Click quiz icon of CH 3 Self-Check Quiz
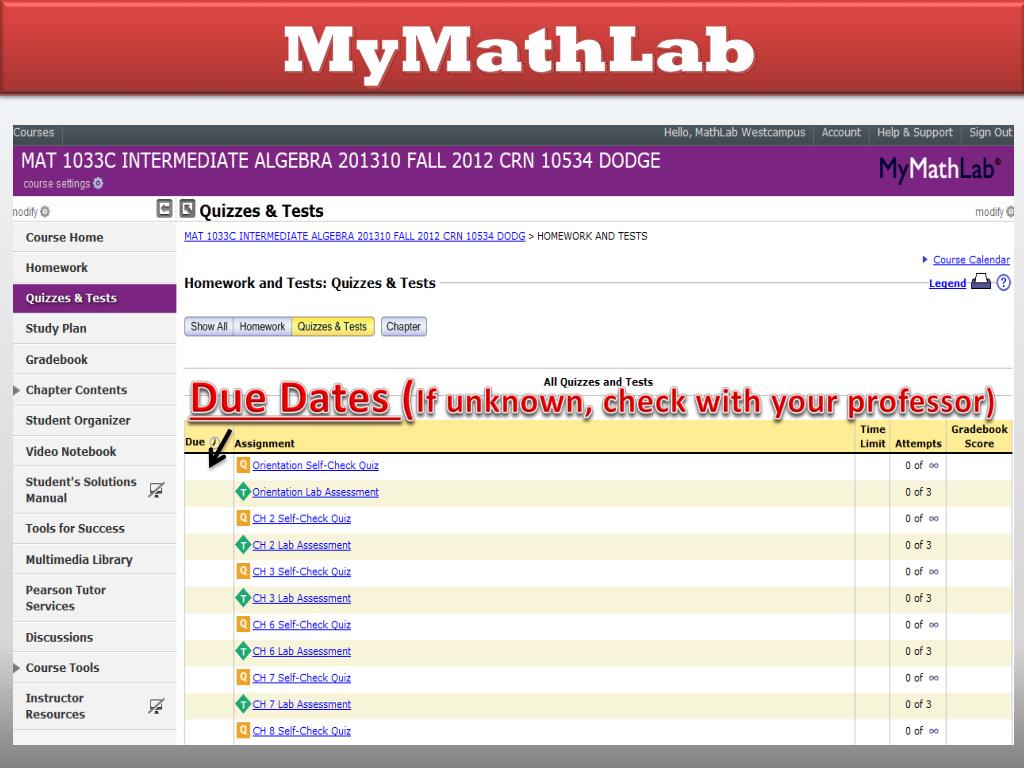Image resolution: width=1024 pixels, height=768 pixels. (x=243, y=571)
